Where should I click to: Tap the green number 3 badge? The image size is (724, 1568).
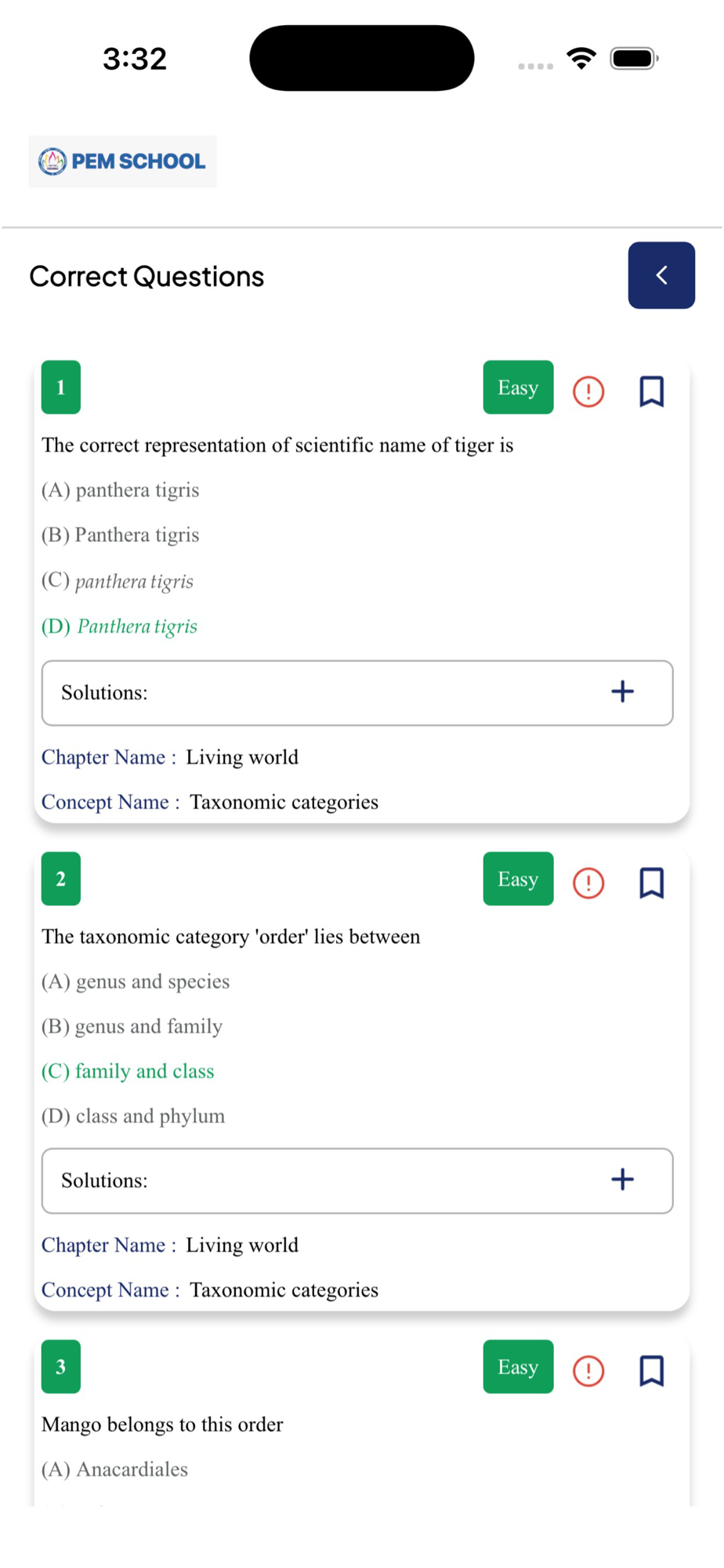point(61,1367)
